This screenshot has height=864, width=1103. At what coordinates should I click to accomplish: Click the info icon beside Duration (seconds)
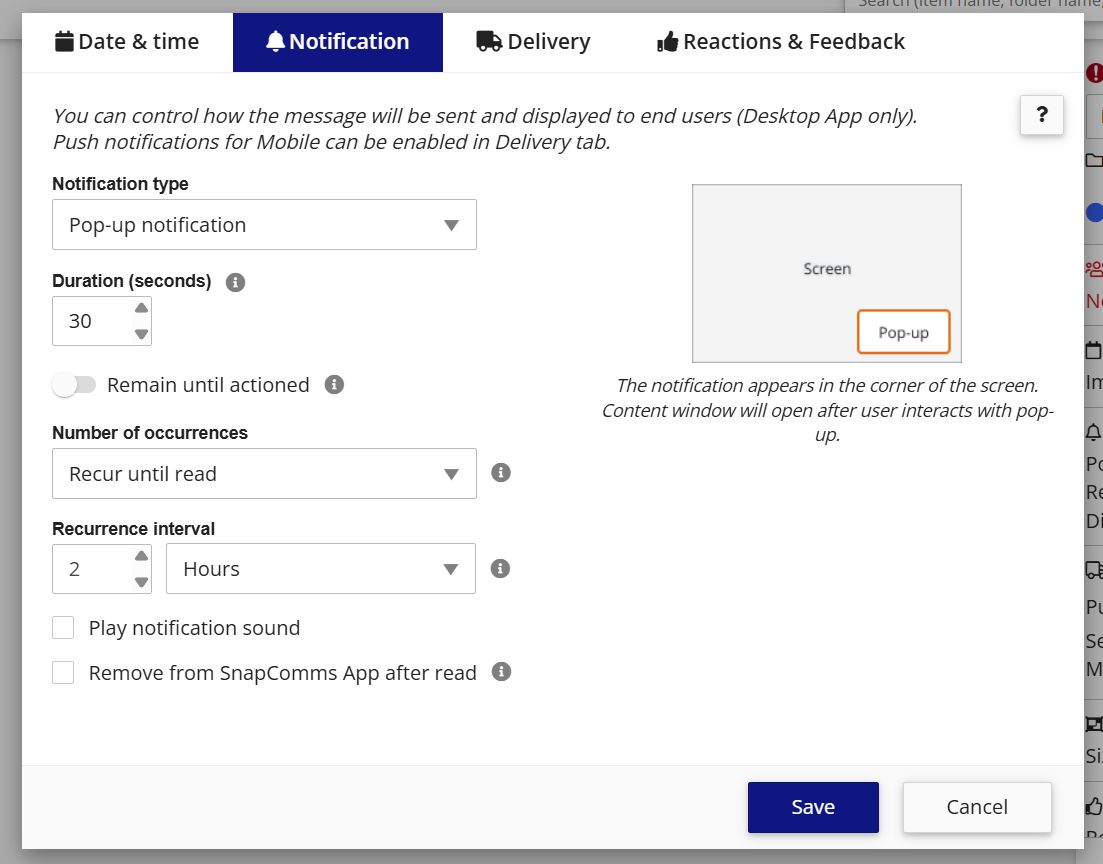pyautogui.click(x=235, y=282)
